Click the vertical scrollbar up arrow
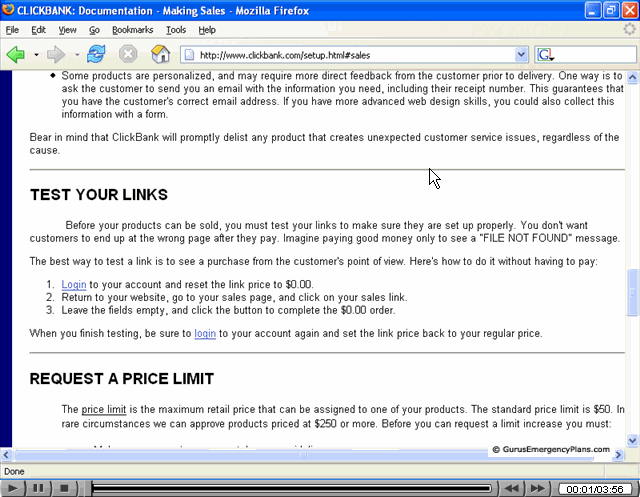The width and height of the screenshot is (640, 497). coord(632,77)
